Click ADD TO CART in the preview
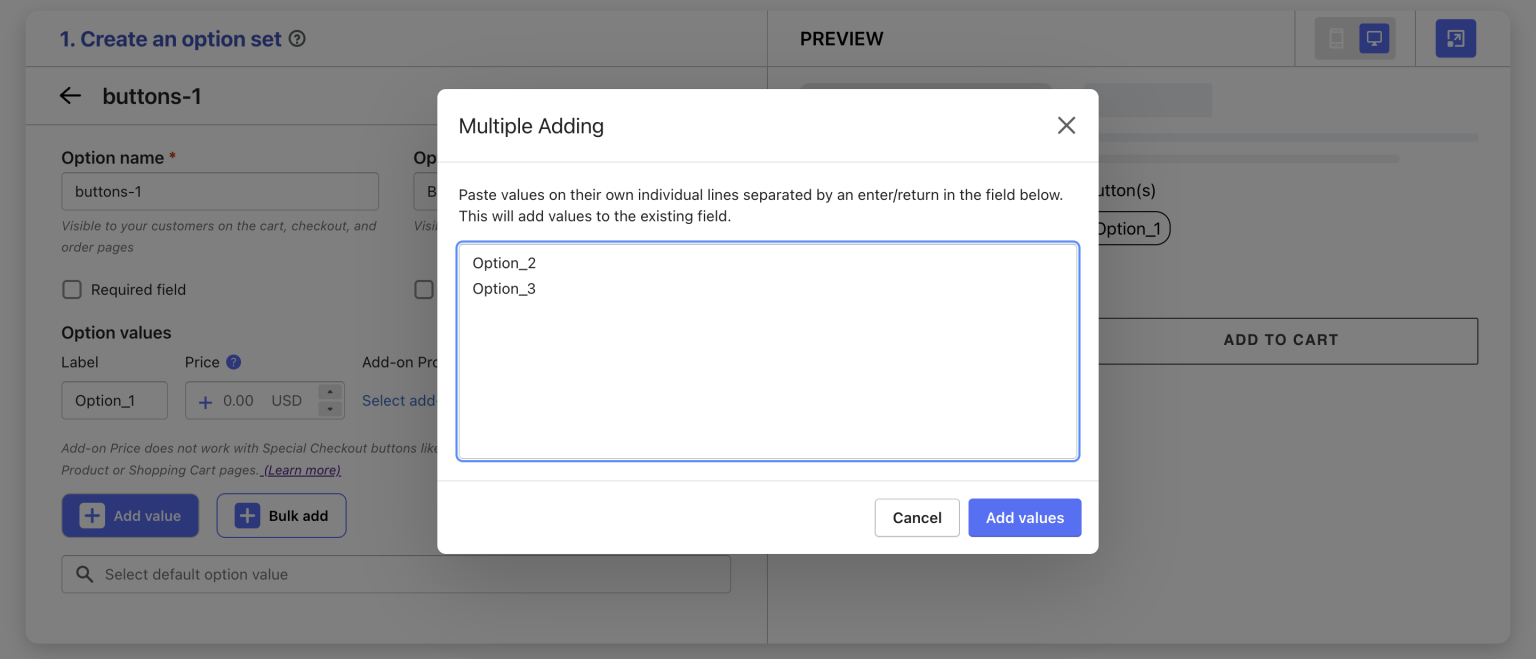 1280,340
